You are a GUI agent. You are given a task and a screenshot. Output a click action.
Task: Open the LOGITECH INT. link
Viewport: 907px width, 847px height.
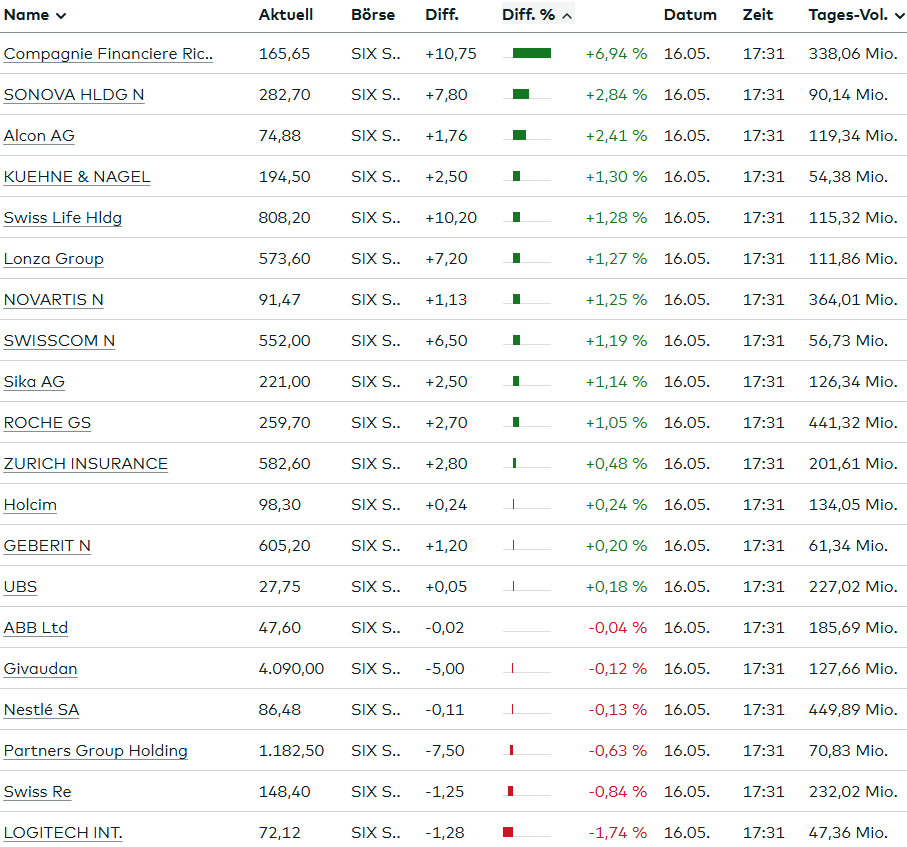(x=63, y=834)
